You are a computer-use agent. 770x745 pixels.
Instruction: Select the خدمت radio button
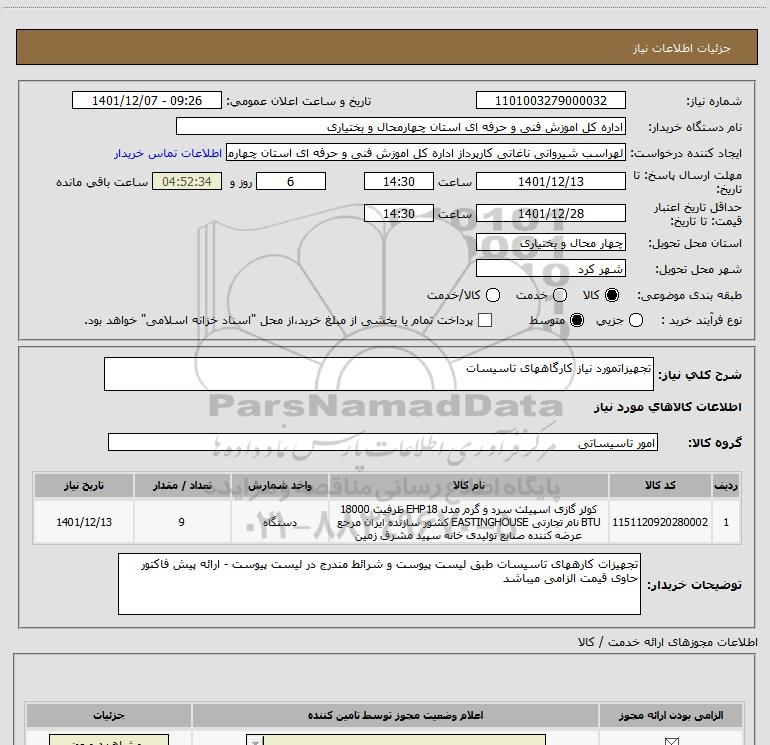(560, 295)
